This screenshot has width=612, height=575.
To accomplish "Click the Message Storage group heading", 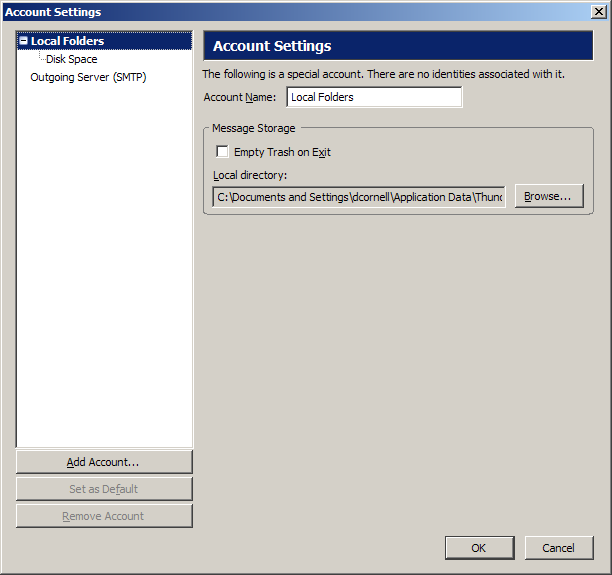I will pyautogui.click(x=253, y=128).
